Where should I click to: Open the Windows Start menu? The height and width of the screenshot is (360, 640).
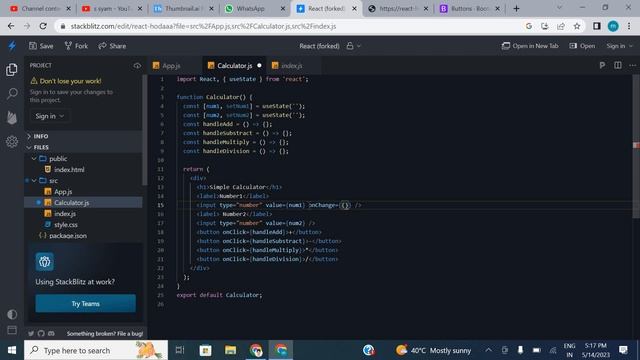click(x=12, y=350)
